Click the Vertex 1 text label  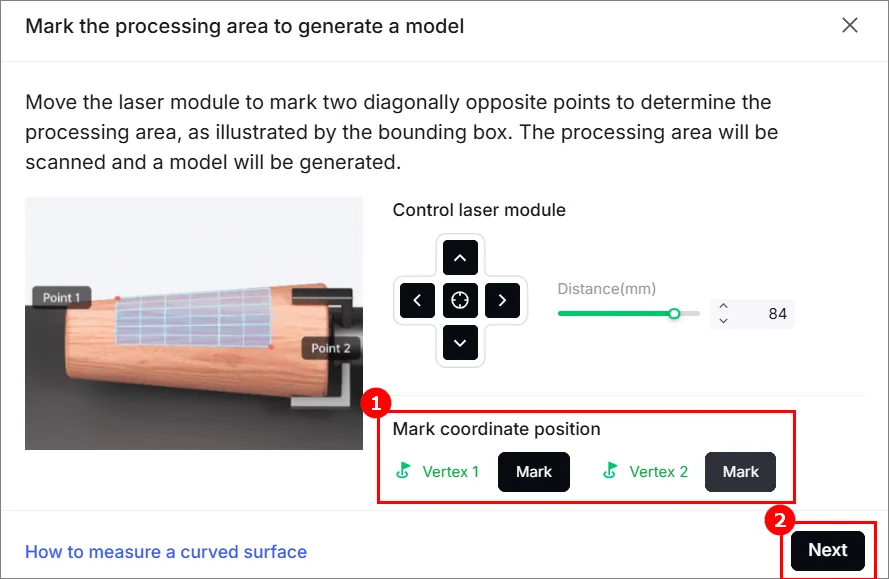(451, 472)
